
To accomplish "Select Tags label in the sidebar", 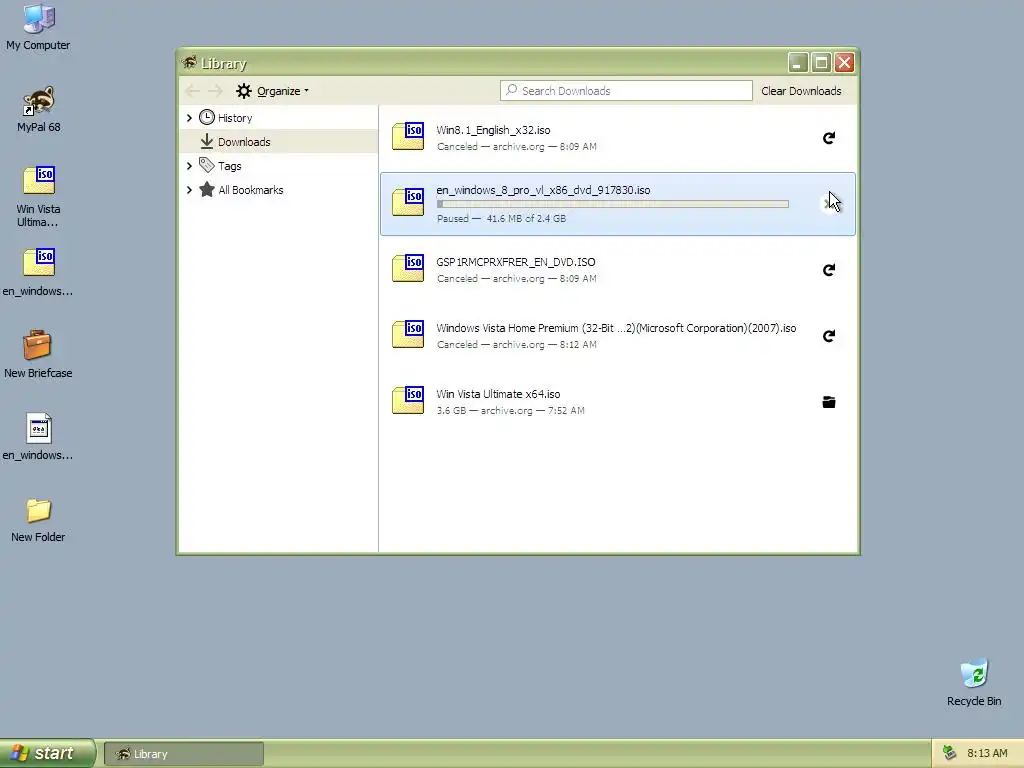I will tap(229, 166).
